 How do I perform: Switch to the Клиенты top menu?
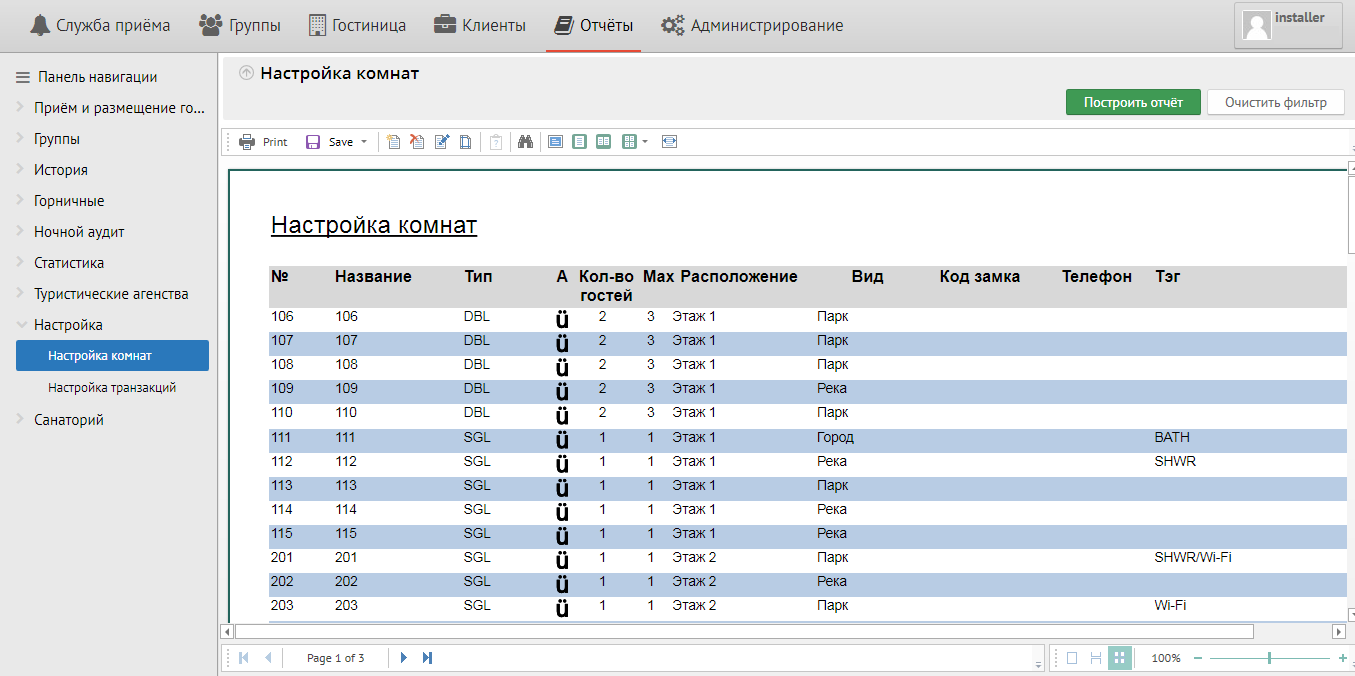pos(480,26)
